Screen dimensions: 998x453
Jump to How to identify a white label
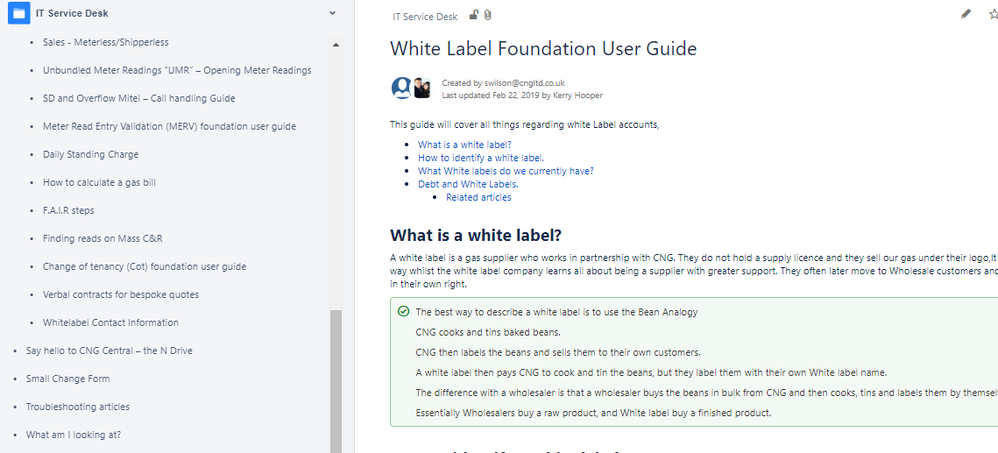(481, 158)
